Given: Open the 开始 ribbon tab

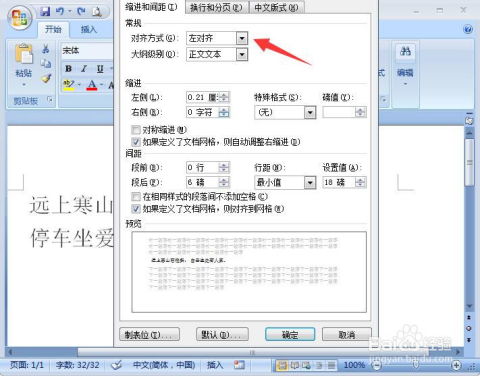Looking at the screenshot, I should tap(53, 30).
